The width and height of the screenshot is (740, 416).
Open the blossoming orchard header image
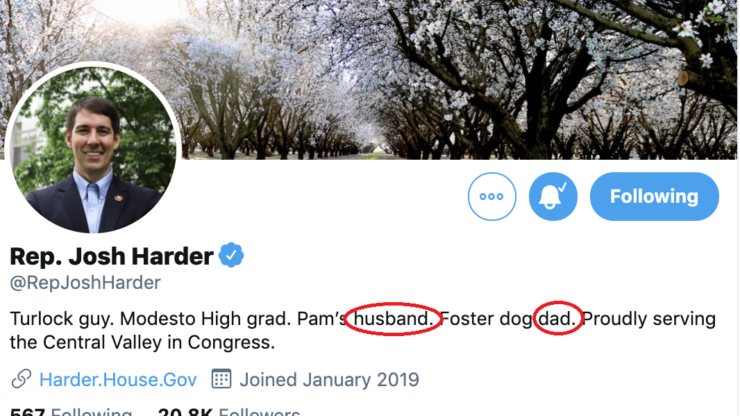click(x=450, y=70)
